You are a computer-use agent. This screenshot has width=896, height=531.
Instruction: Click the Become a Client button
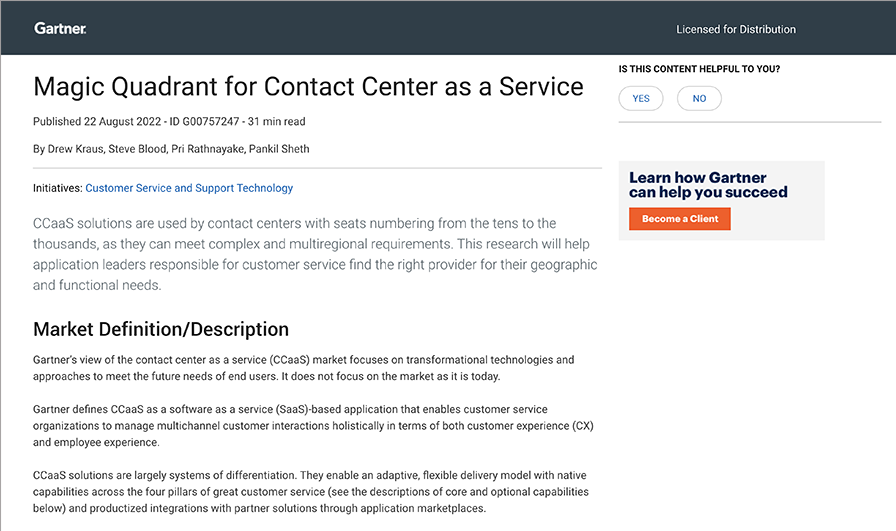click(679, 219)
